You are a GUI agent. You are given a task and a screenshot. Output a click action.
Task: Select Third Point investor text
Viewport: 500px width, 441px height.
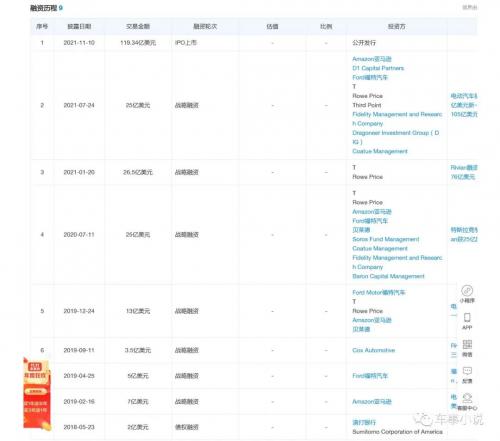click(367, 105)
